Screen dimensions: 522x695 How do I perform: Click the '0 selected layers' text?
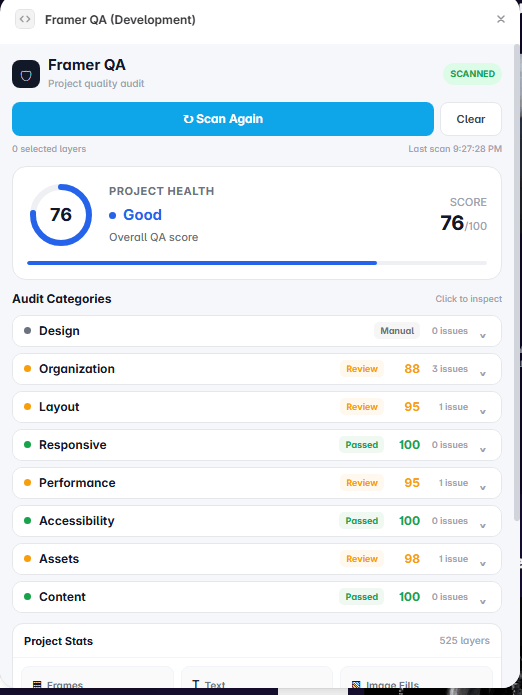click(49, 149)
